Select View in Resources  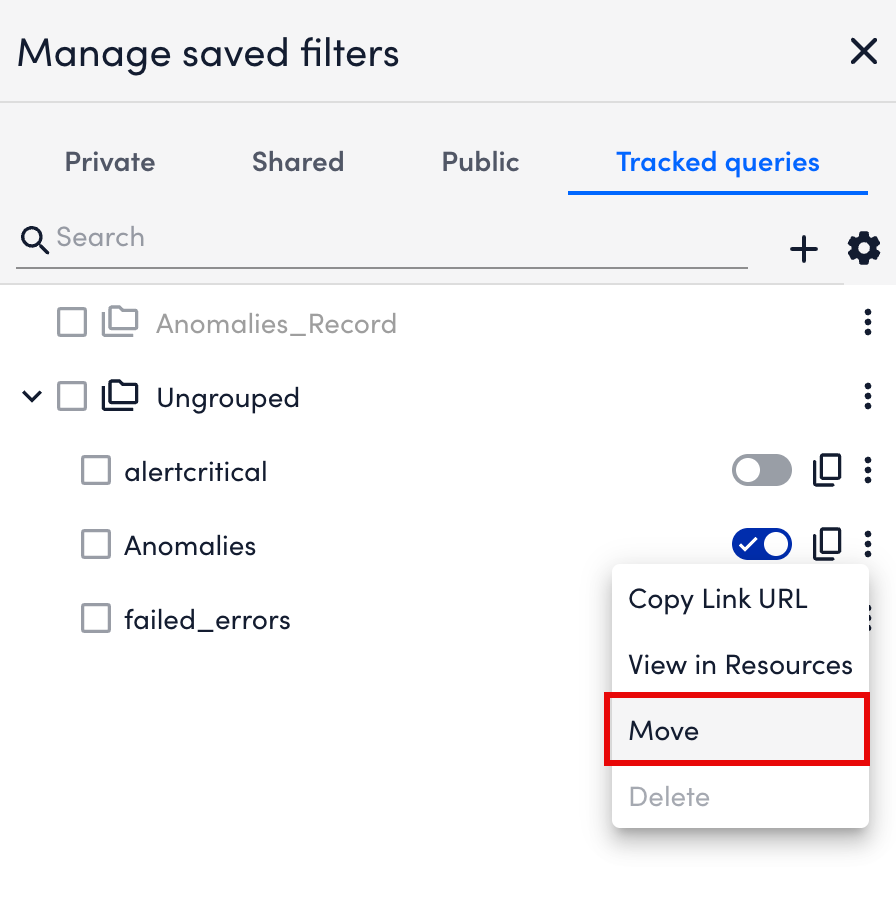(x=740, y=664)
